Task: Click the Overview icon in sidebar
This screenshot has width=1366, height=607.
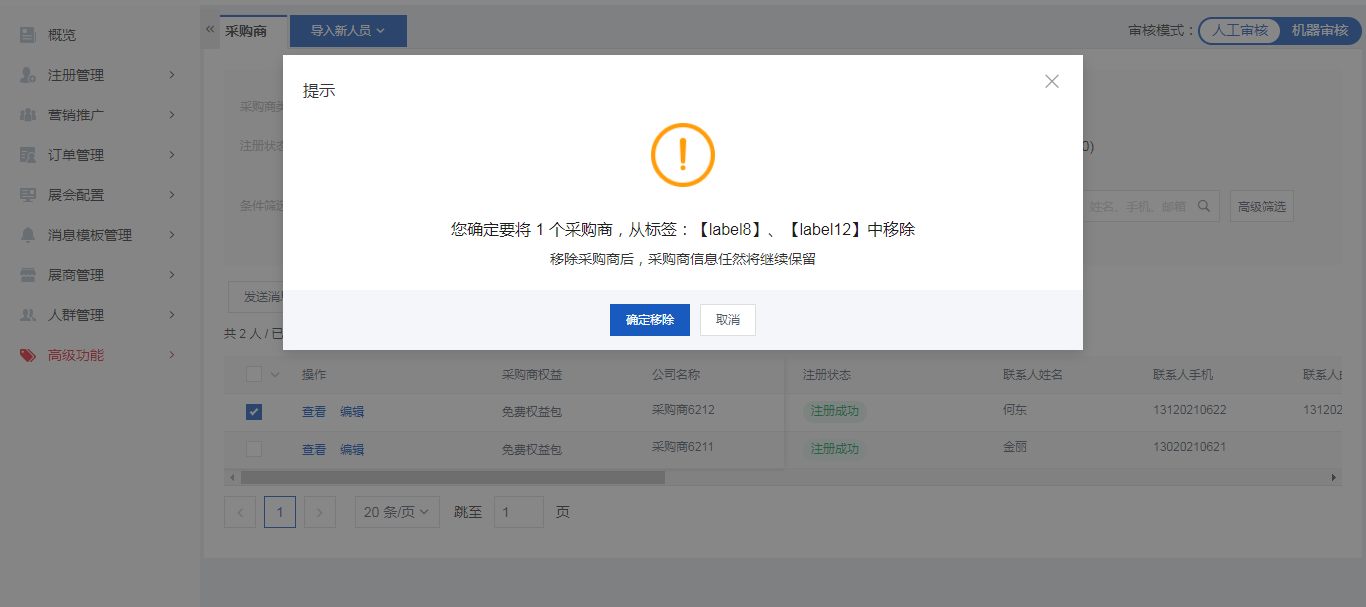Action: click(x=28, y=35)
